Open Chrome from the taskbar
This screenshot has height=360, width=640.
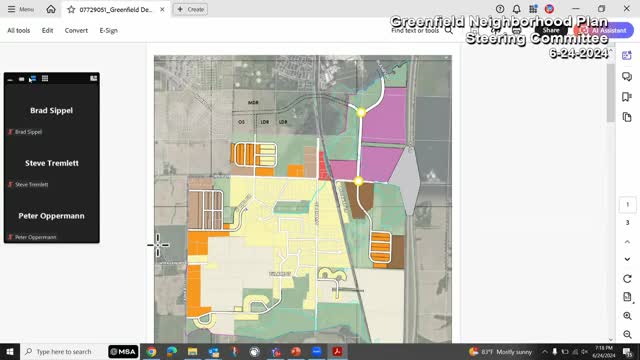(x=151, y=351)
